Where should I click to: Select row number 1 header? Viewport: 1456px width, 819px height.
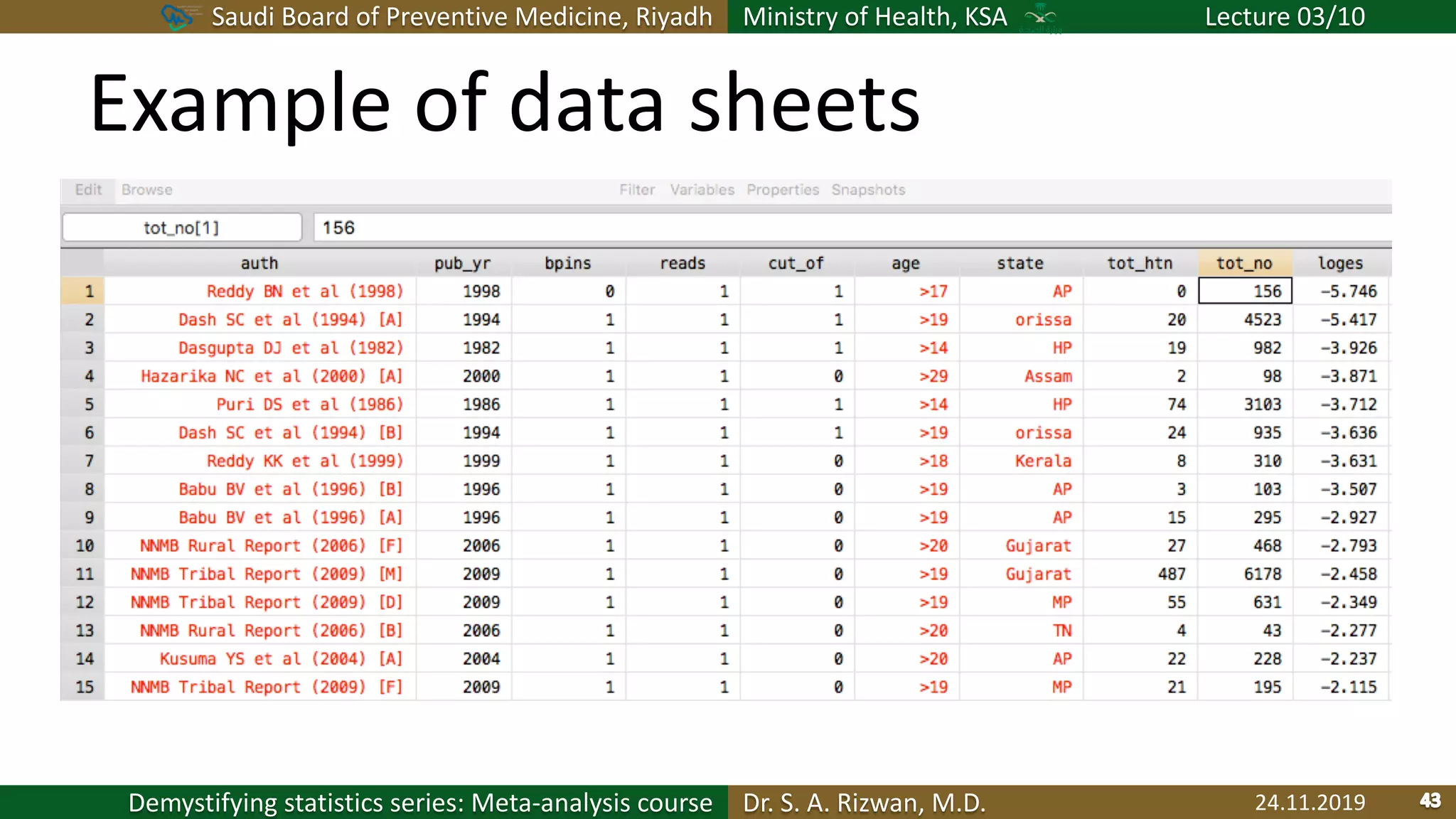pyautogui.click(x=82, y=291)
